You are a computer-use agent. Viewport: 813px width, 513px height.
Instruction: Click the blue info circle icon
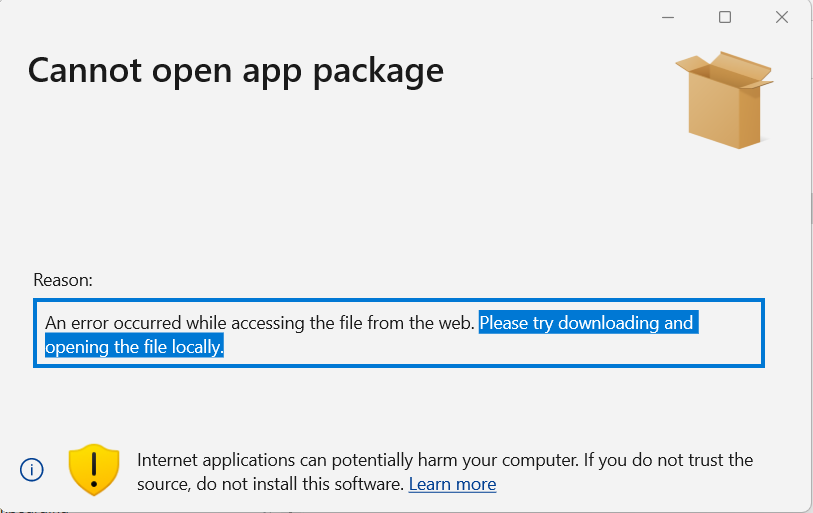pyautogui.click(x=32, y=470)
